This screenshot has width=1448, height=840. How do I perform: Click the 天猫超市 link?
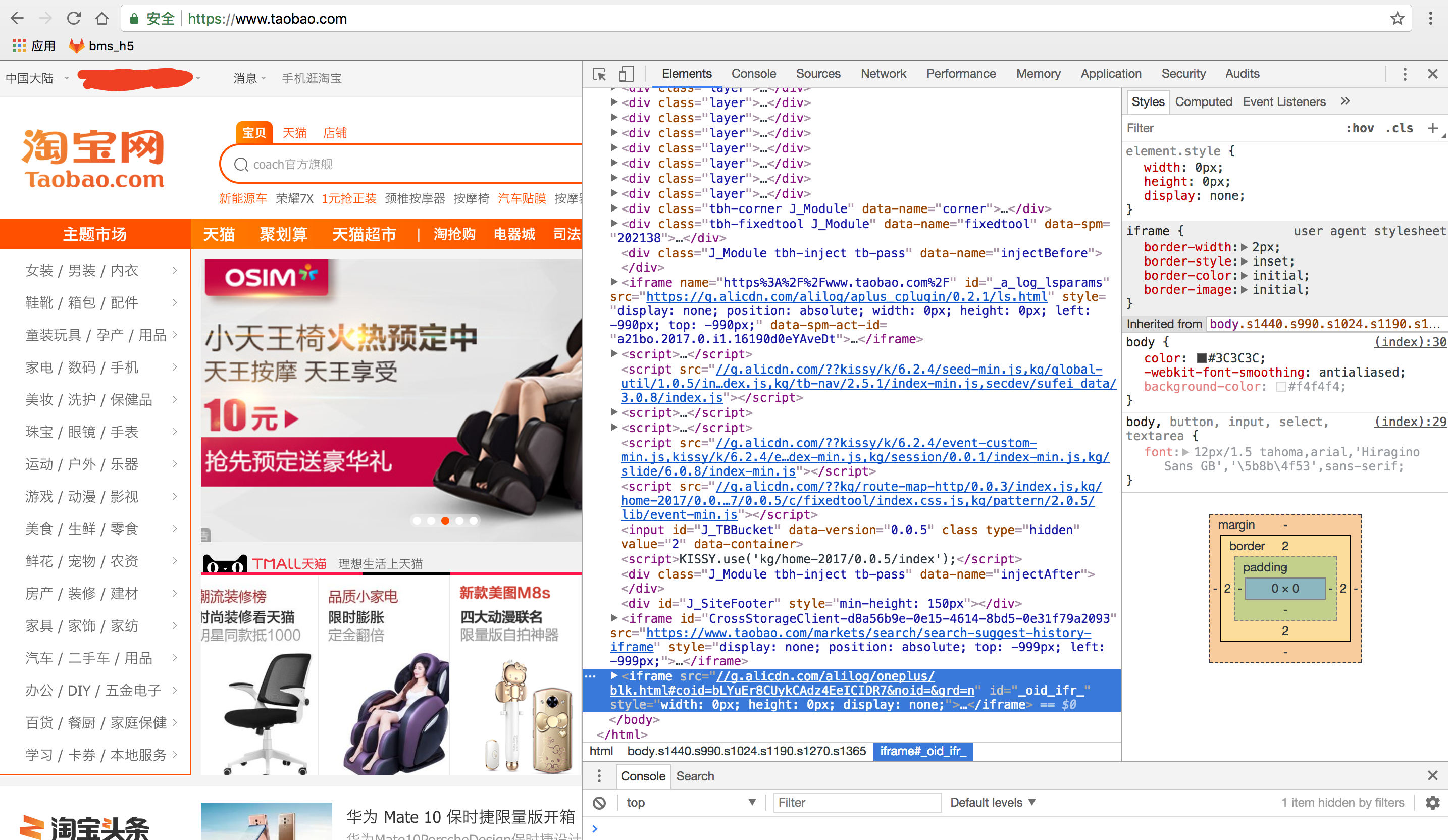pyautogui.click(x=364, y=234)
